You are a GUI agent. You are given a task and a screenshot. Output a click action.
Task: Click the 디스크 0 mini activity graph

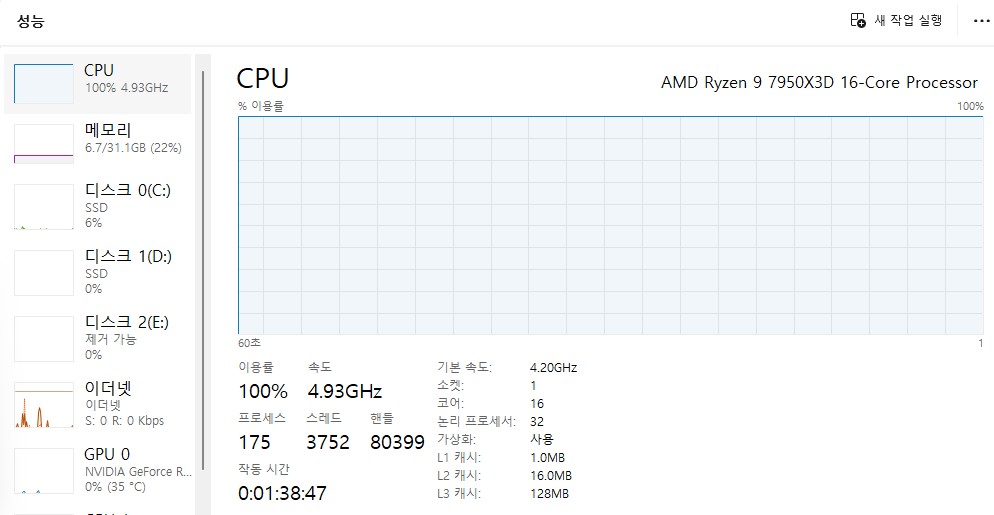tap(44, 207)
